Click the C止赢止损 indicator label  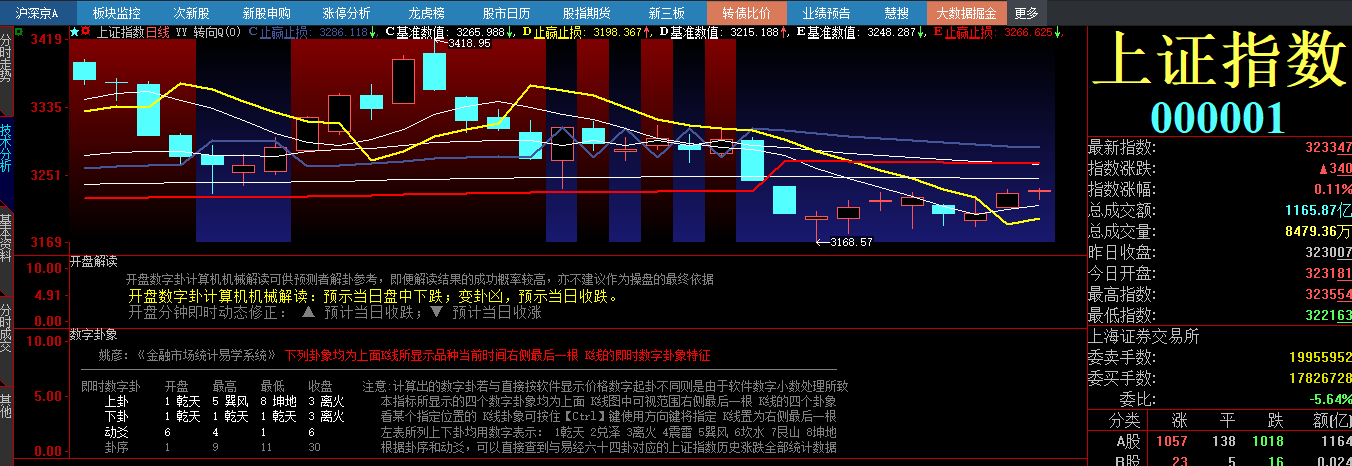[280, 32]
